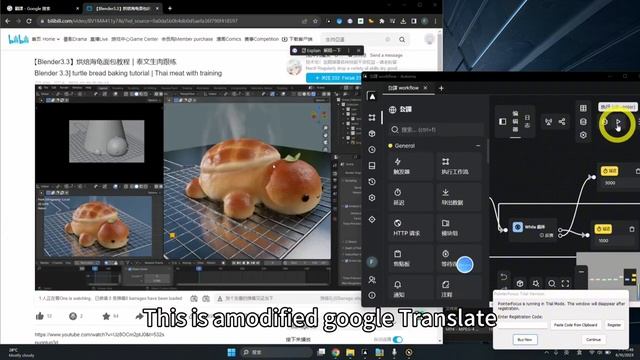
Task: Collapse the General blocks category
Action: tap(478, 146)
